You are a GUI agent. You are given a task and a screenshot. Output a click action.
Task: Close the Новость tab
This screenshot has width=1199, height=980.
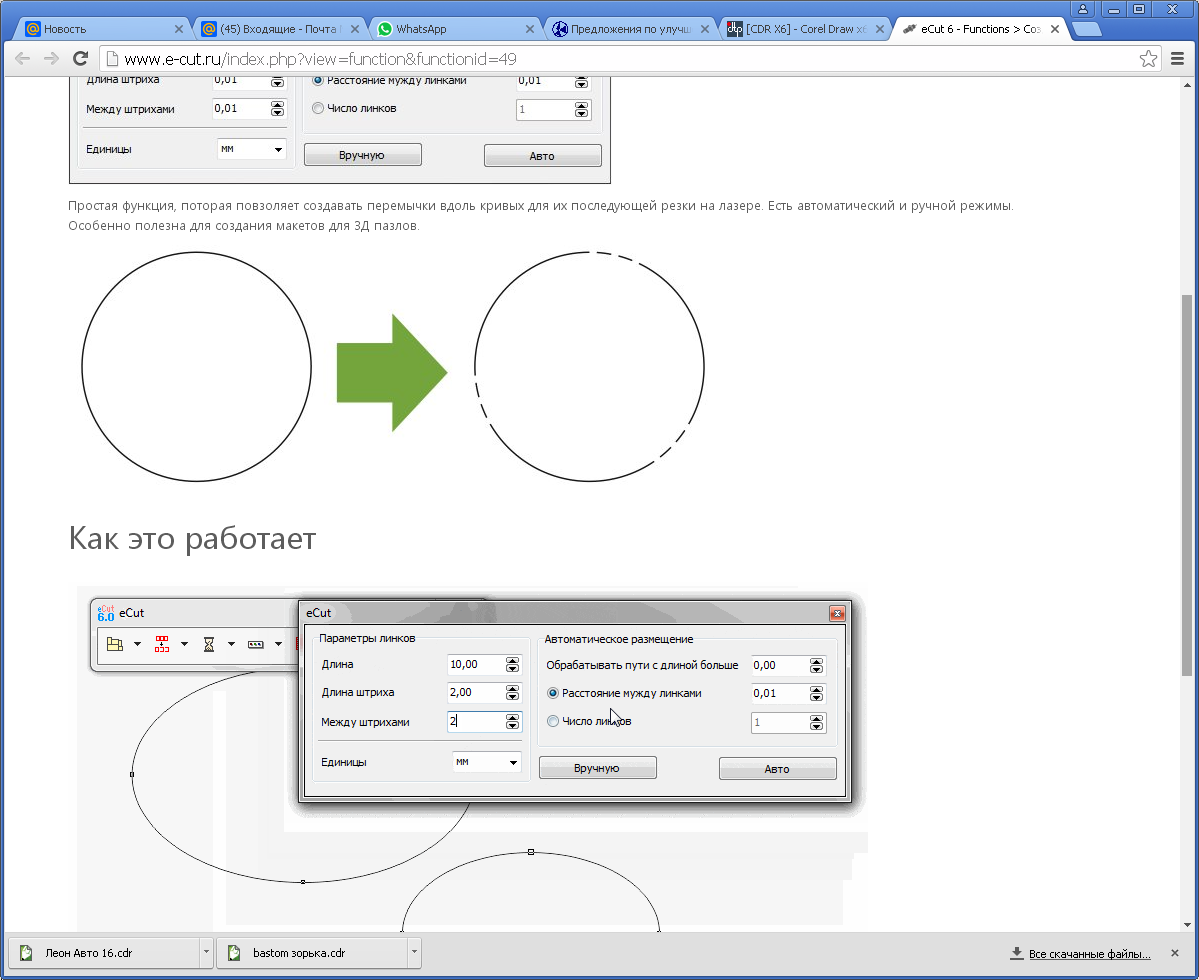[x=178, y=29]
